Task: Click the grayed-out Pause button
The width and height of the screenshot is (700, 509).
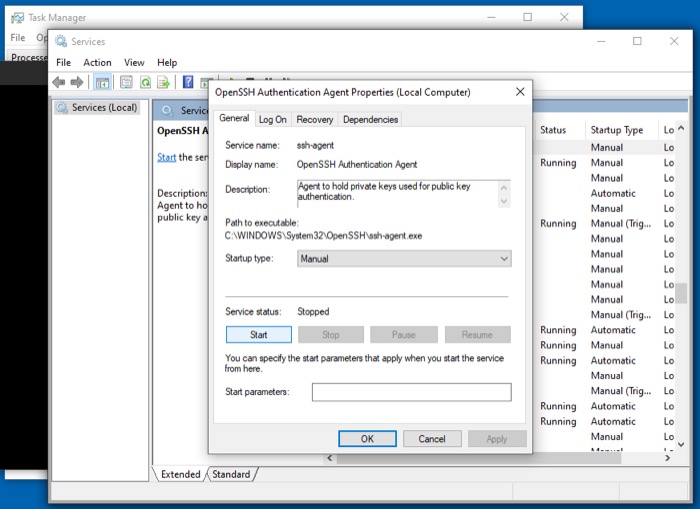Action: 404,335
